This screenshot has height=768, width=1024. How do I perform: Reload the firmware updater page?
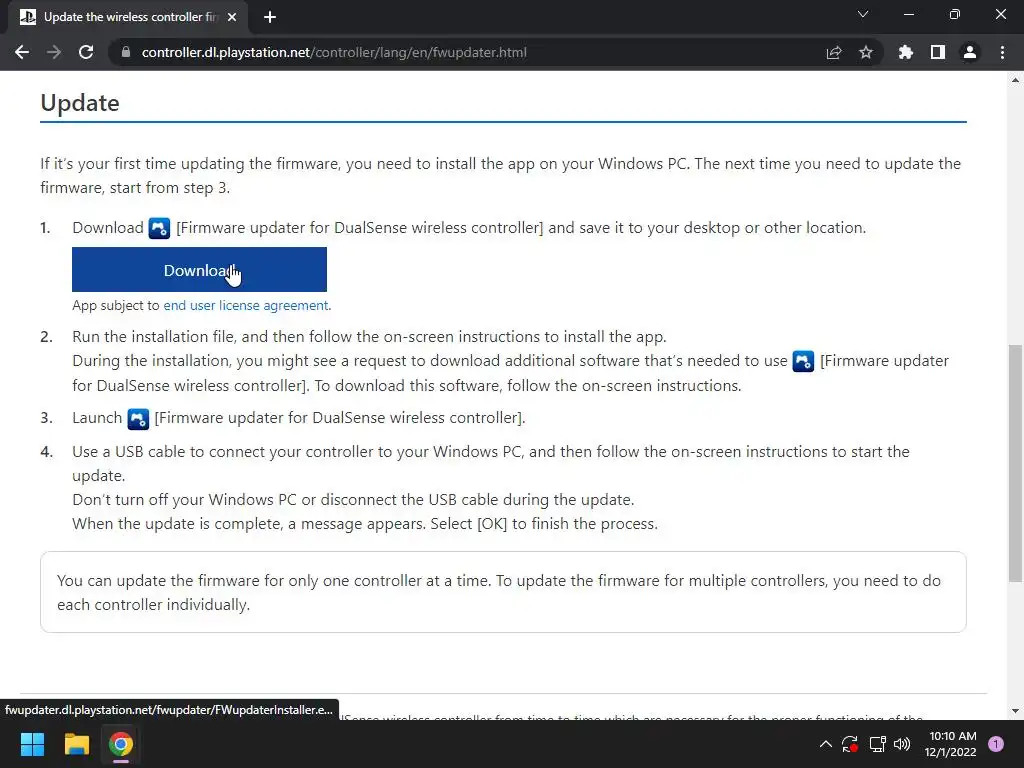86,52
